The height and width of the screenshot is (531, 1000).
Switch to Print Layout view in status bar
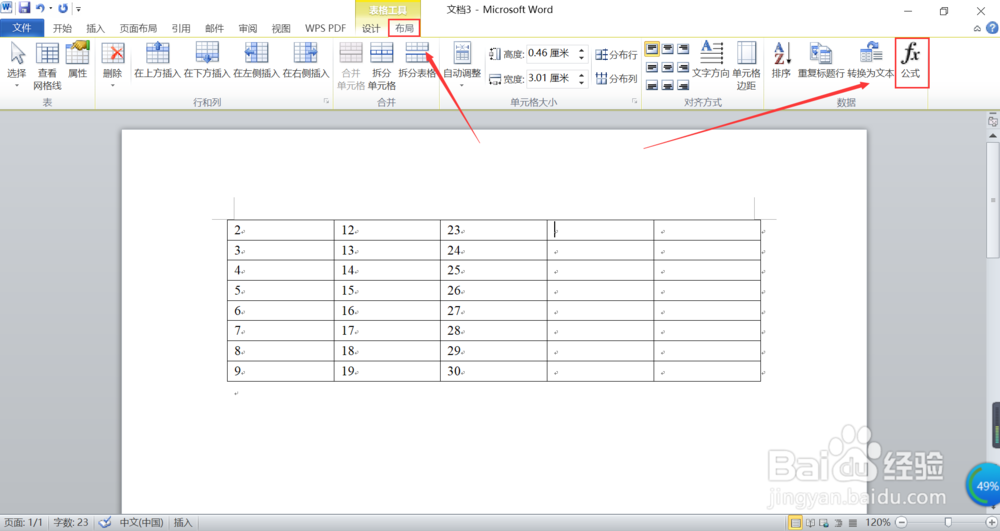click(795, 523)
